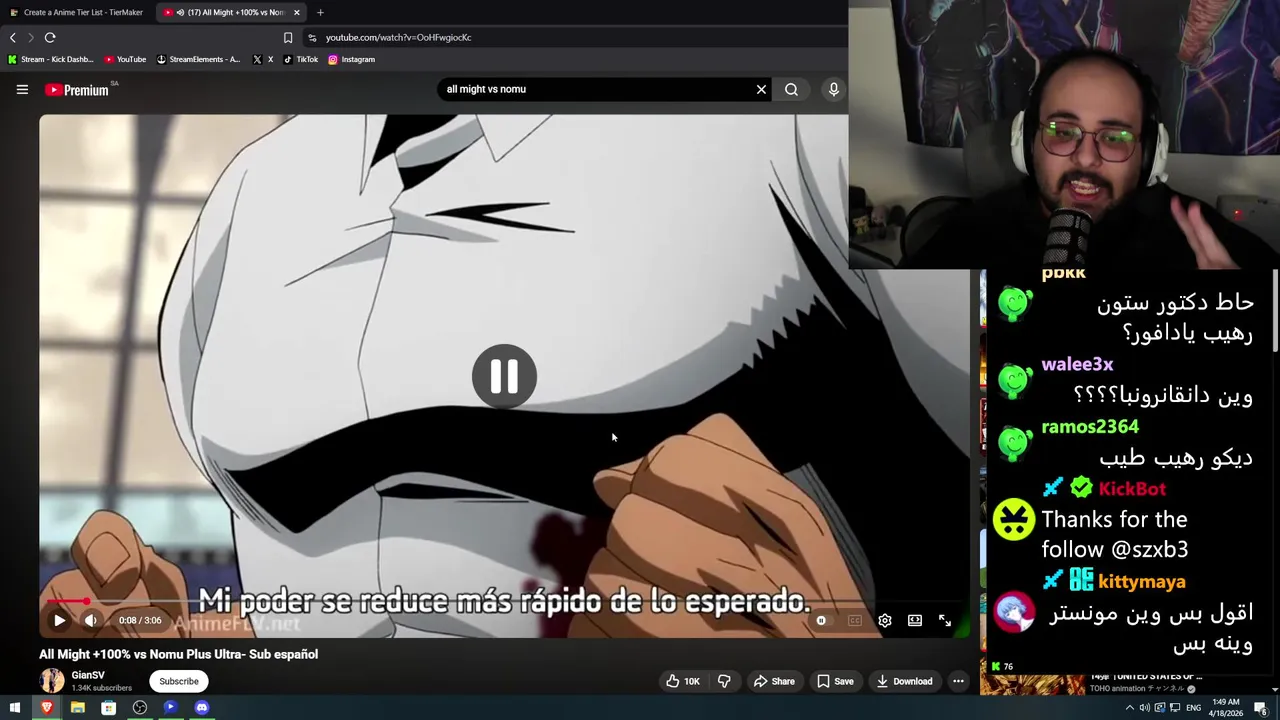The height and width of the screenshot is (720, 1280).
Task: Open the Stream - Kick Dashboard bookmark
Action: 50,59
